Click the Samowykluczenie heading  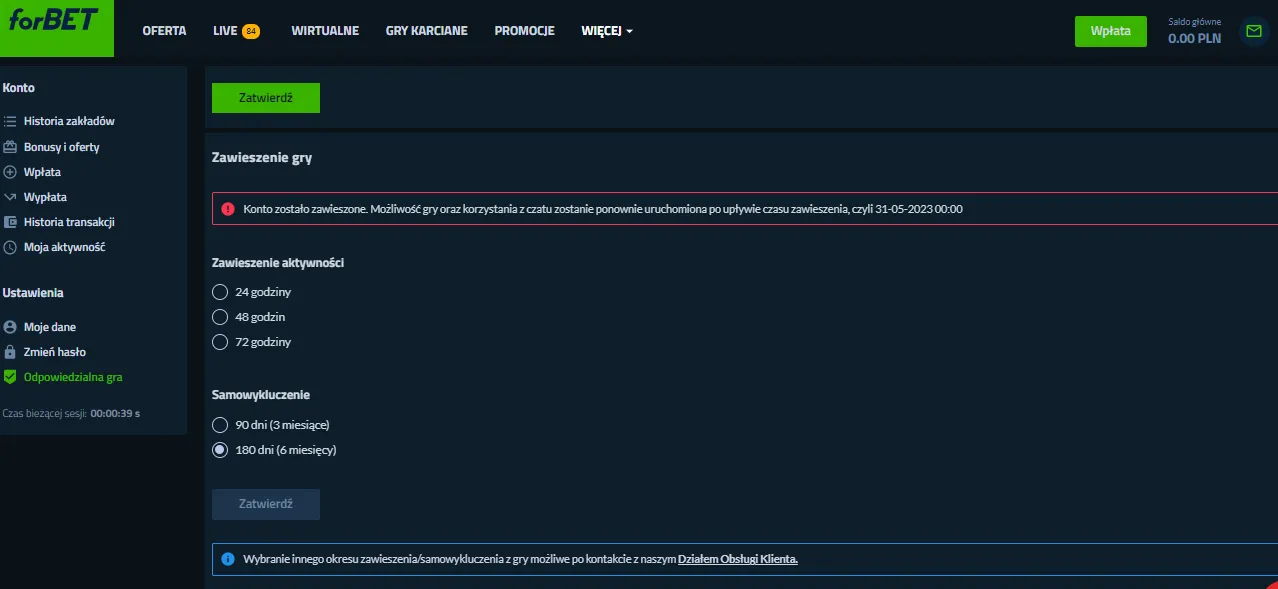click(x=261, y=395)
